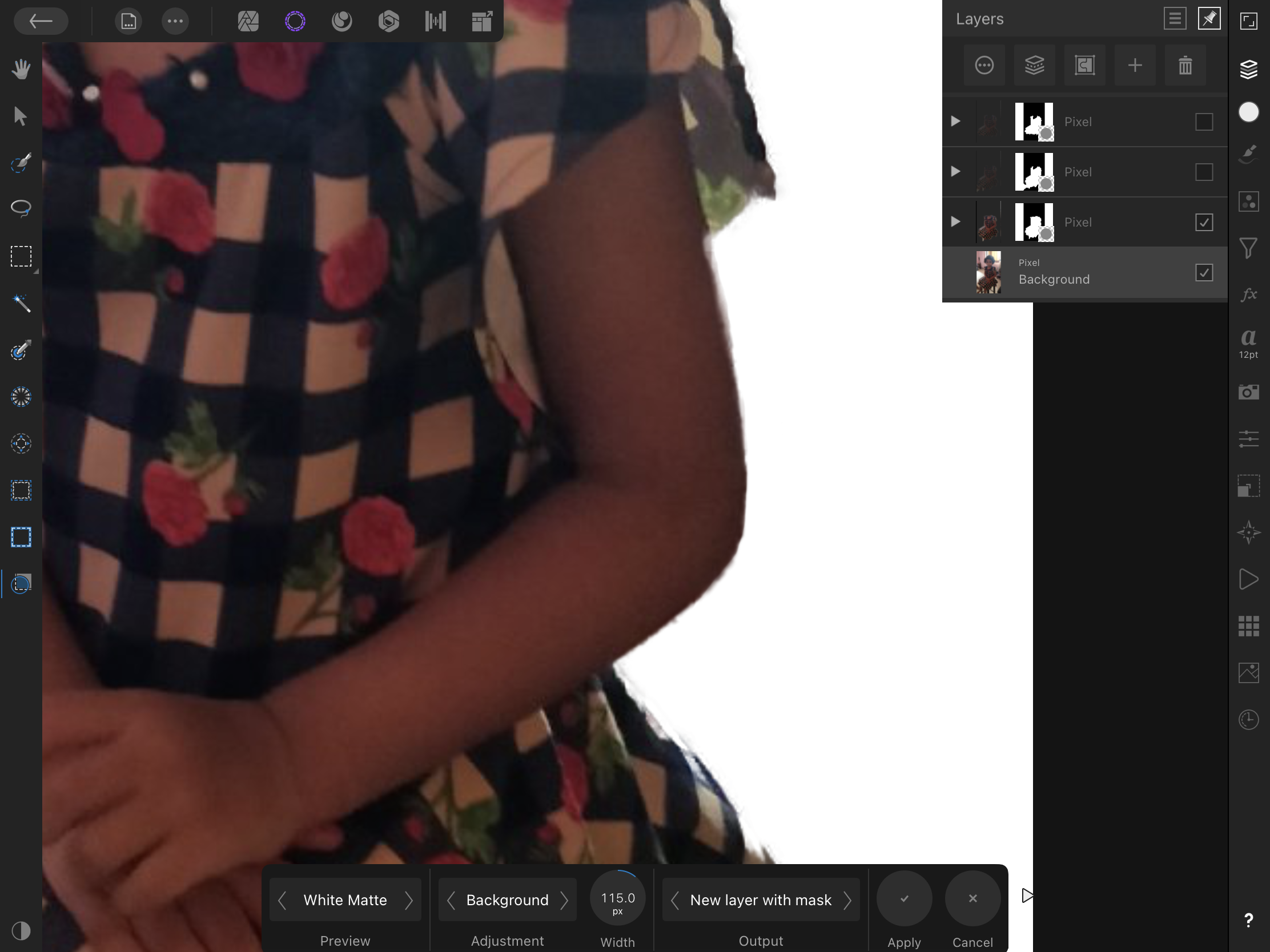
Task: Select the Grow and Shrink selection tool
Action: [x=21, y=537]
